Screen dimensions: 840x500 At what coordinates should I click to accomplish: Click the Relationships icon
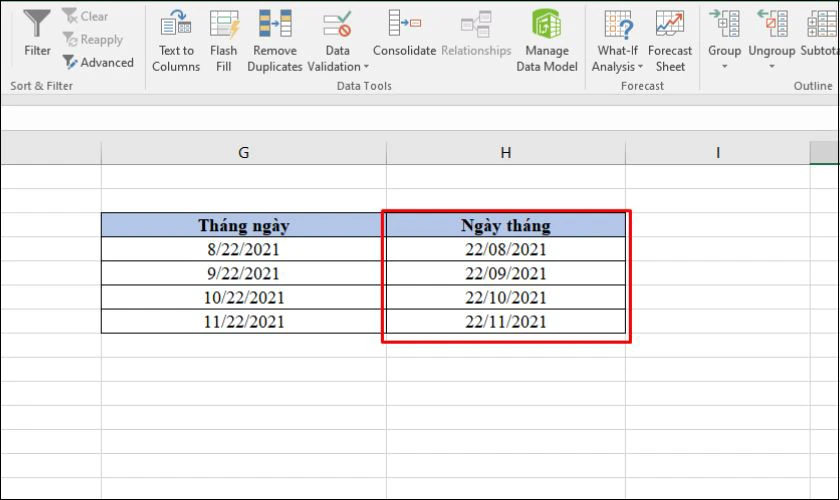[476, 25]
